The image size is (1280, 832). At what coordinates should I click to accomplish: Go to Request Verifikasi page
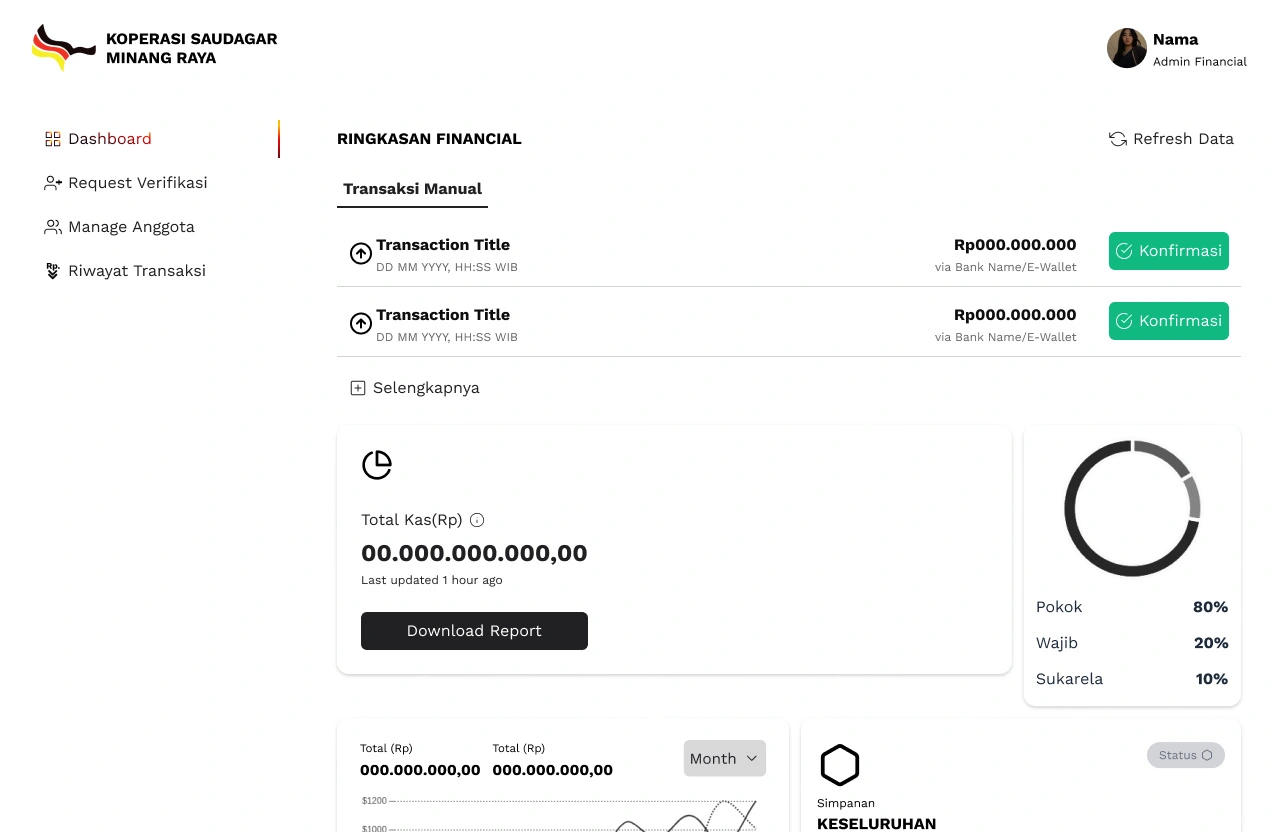tap(138, 183)
